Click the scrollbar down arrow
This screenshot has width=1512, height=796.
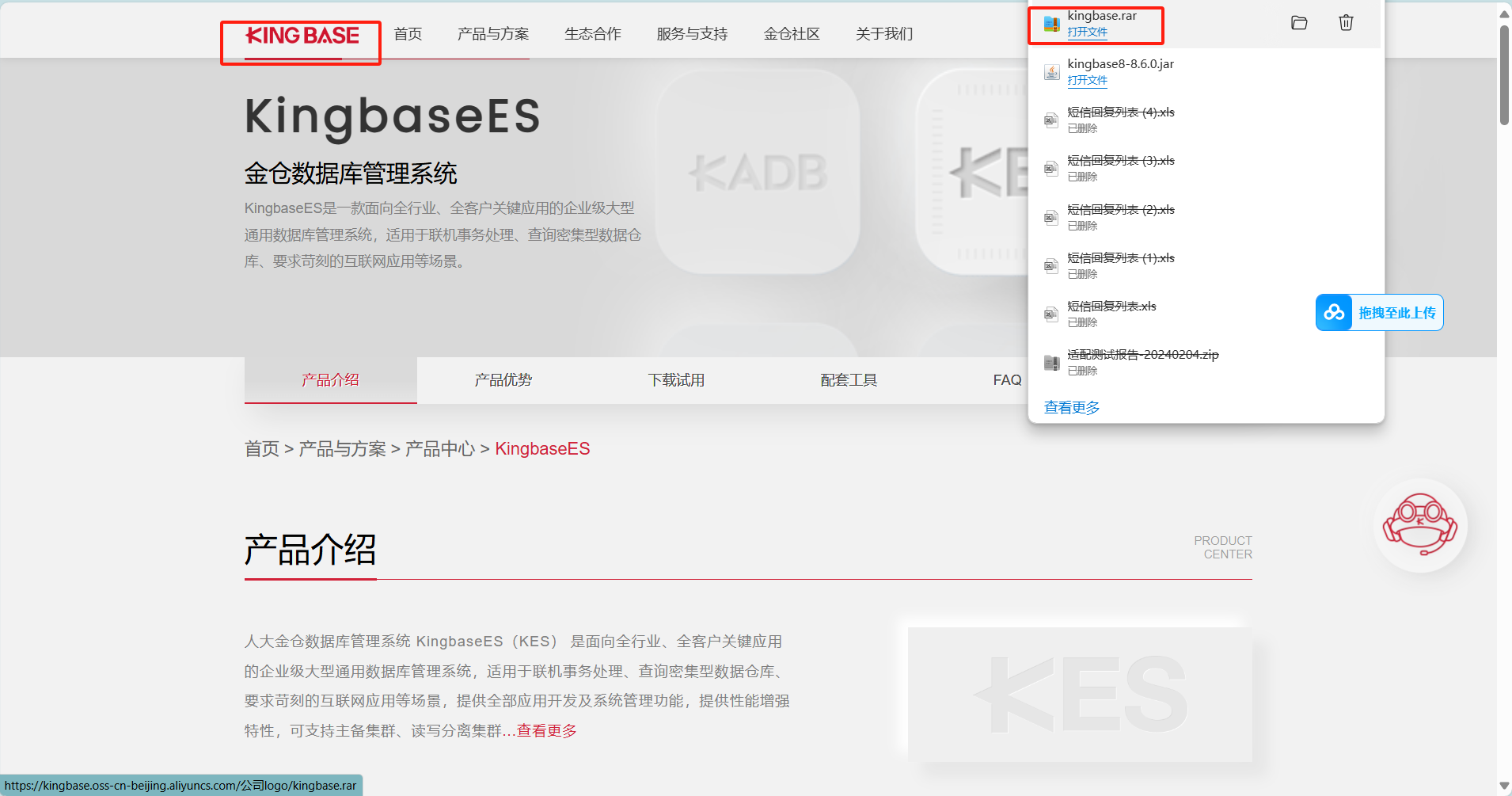point(1504,786)
